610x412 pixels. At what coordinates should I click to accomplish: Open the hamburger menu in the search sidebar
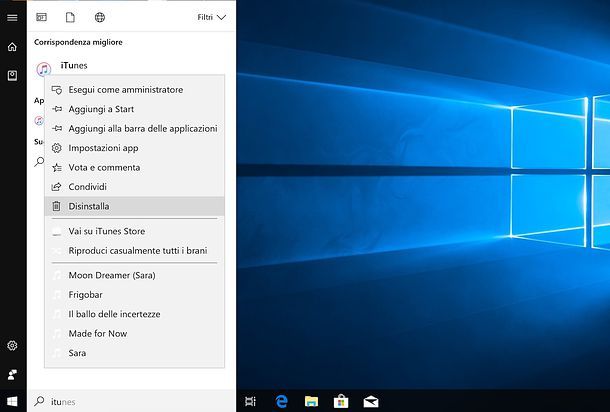[12, 18]
